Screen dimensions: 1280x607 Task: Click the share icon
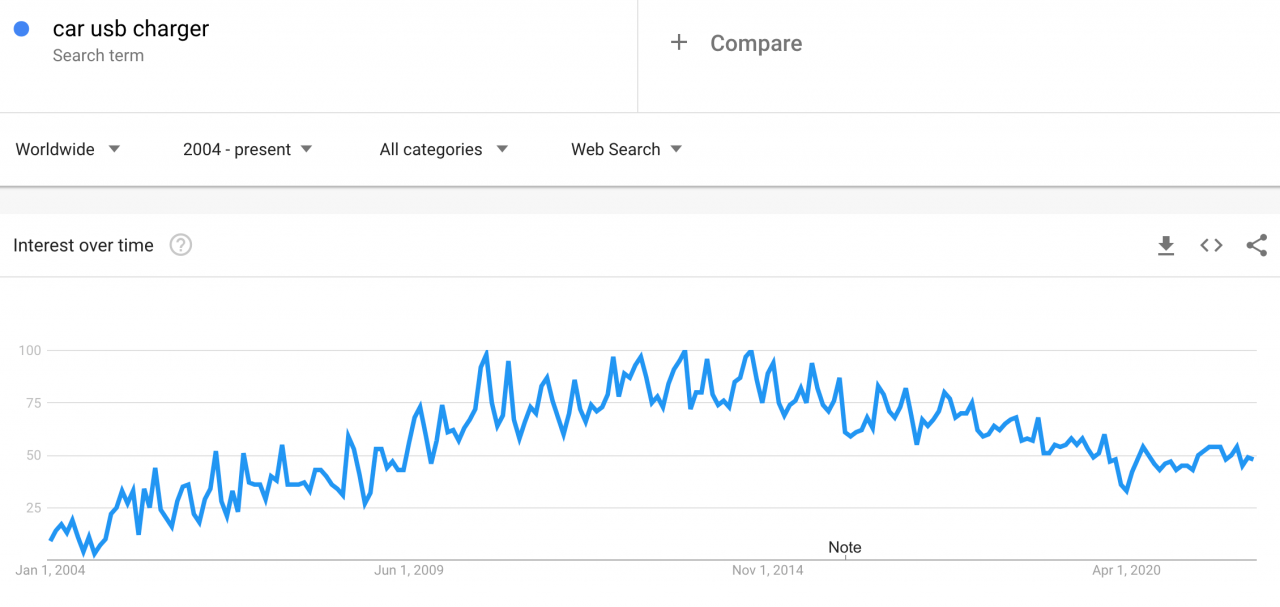point(1257,245)
